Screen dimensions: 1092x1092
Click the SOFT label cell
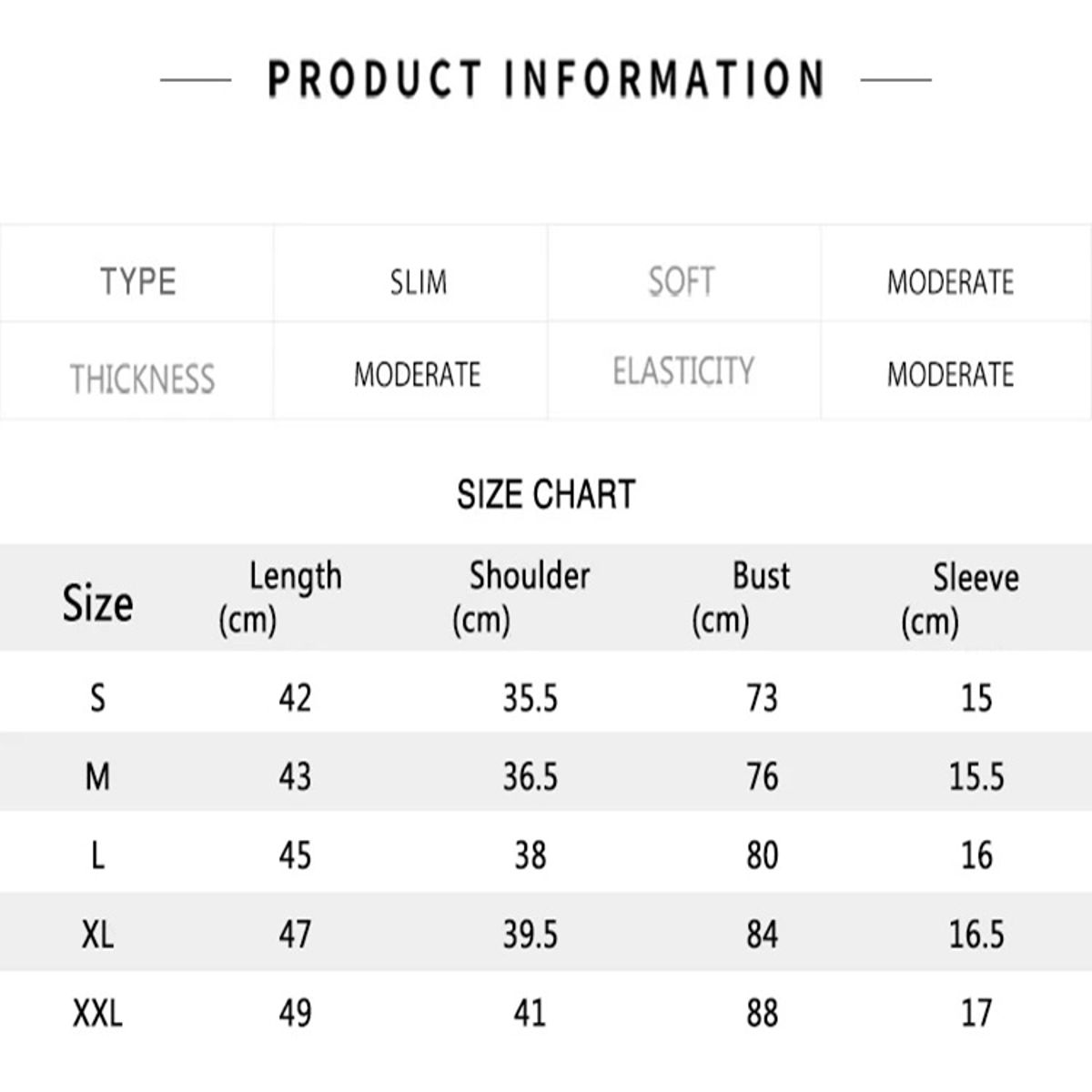pyautogui.click(x=682, y=281)
